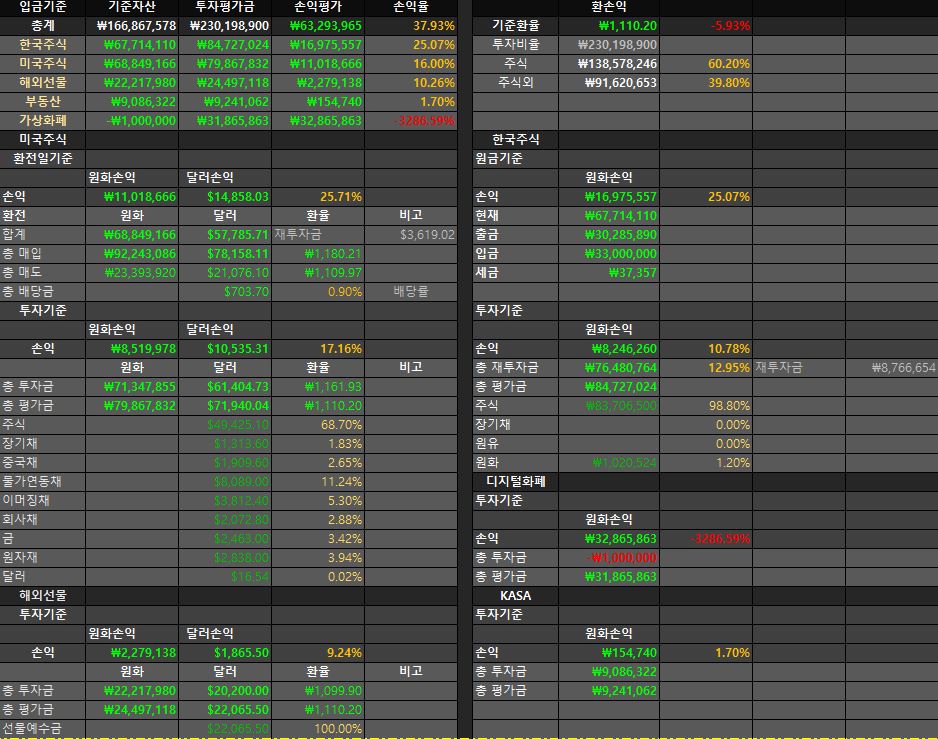Image resolution: width=938 pixels, height=739 pixels.
Task: Select the 17.16% profit cell
Action: [318, 348]
